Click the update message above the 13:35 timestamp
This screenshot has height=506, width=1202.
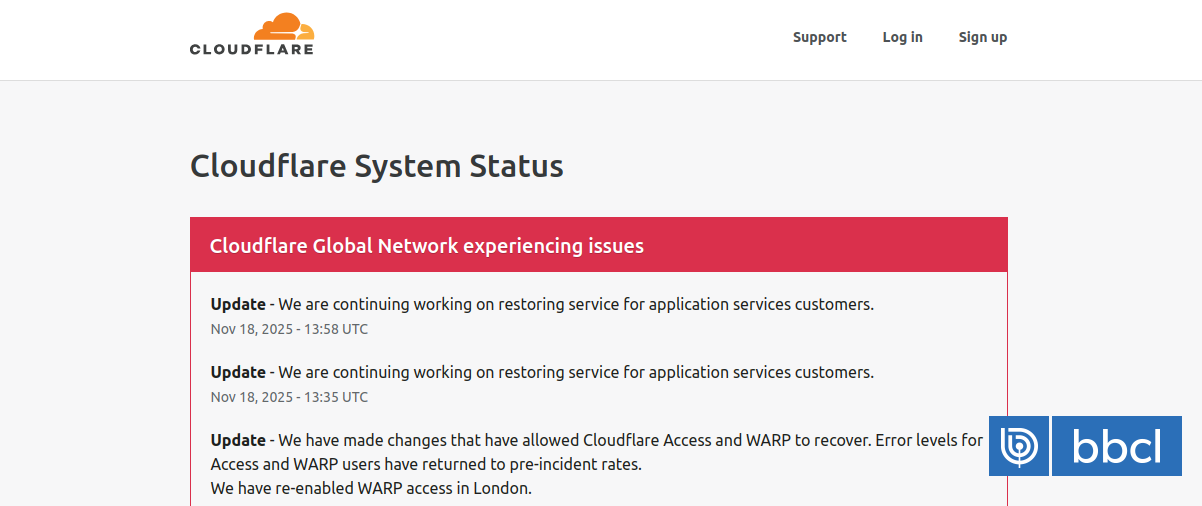(575, 372)
